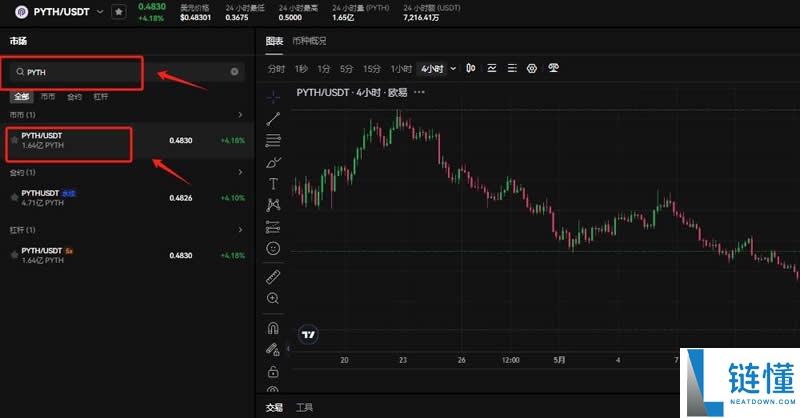Select the trend line drawing tool
The image size is (800, 418).
point(273,119)
